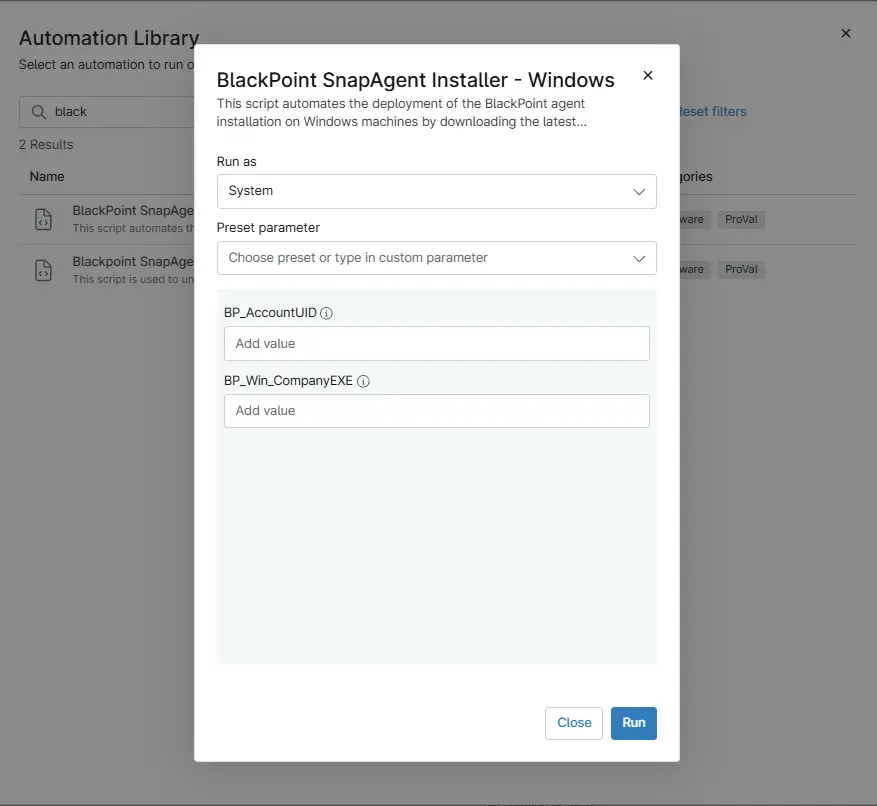Sort by the Name column header

point(47,176)
